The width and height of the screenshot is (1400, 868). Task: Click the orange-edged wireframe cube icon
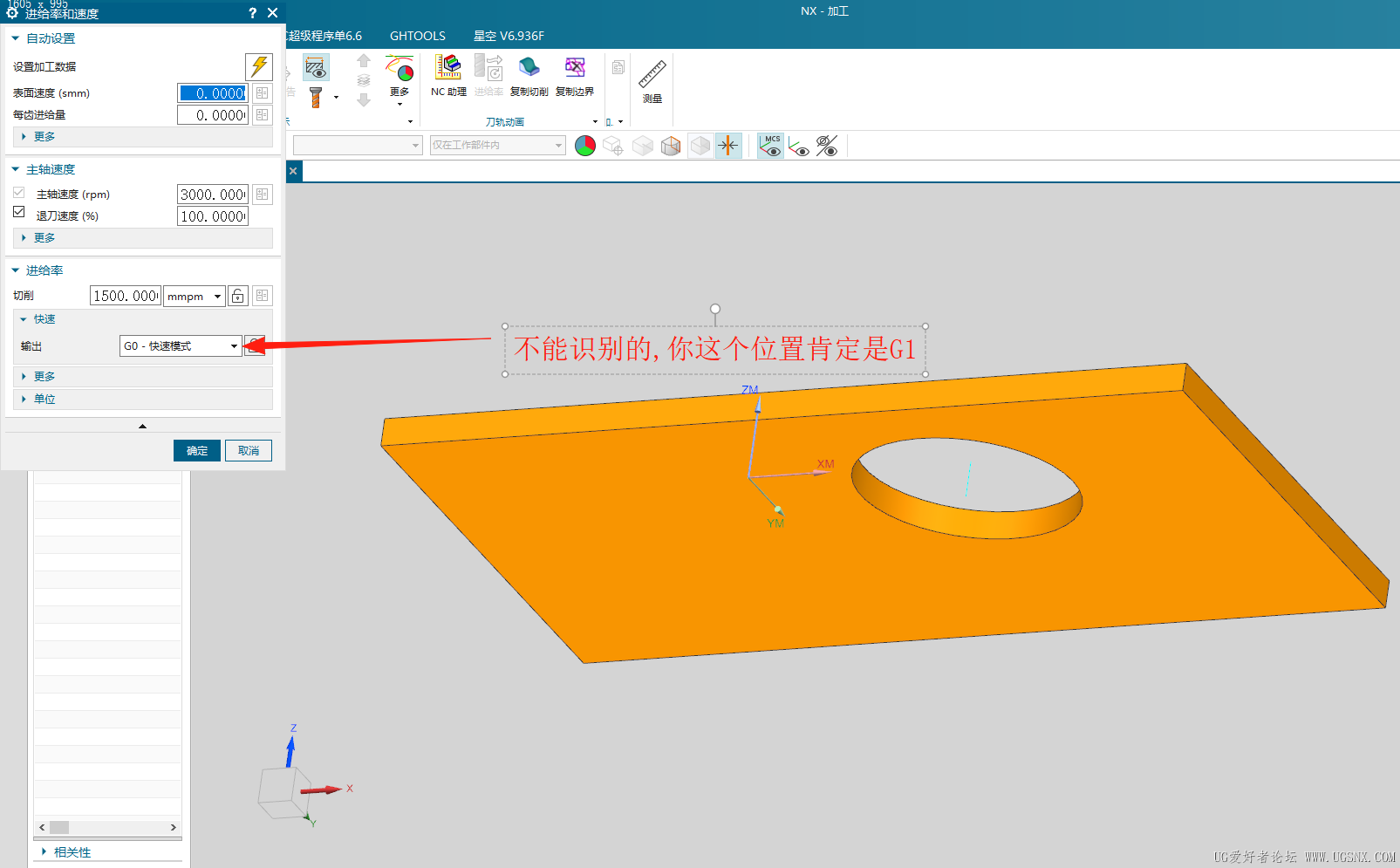[x=671, y=146]
